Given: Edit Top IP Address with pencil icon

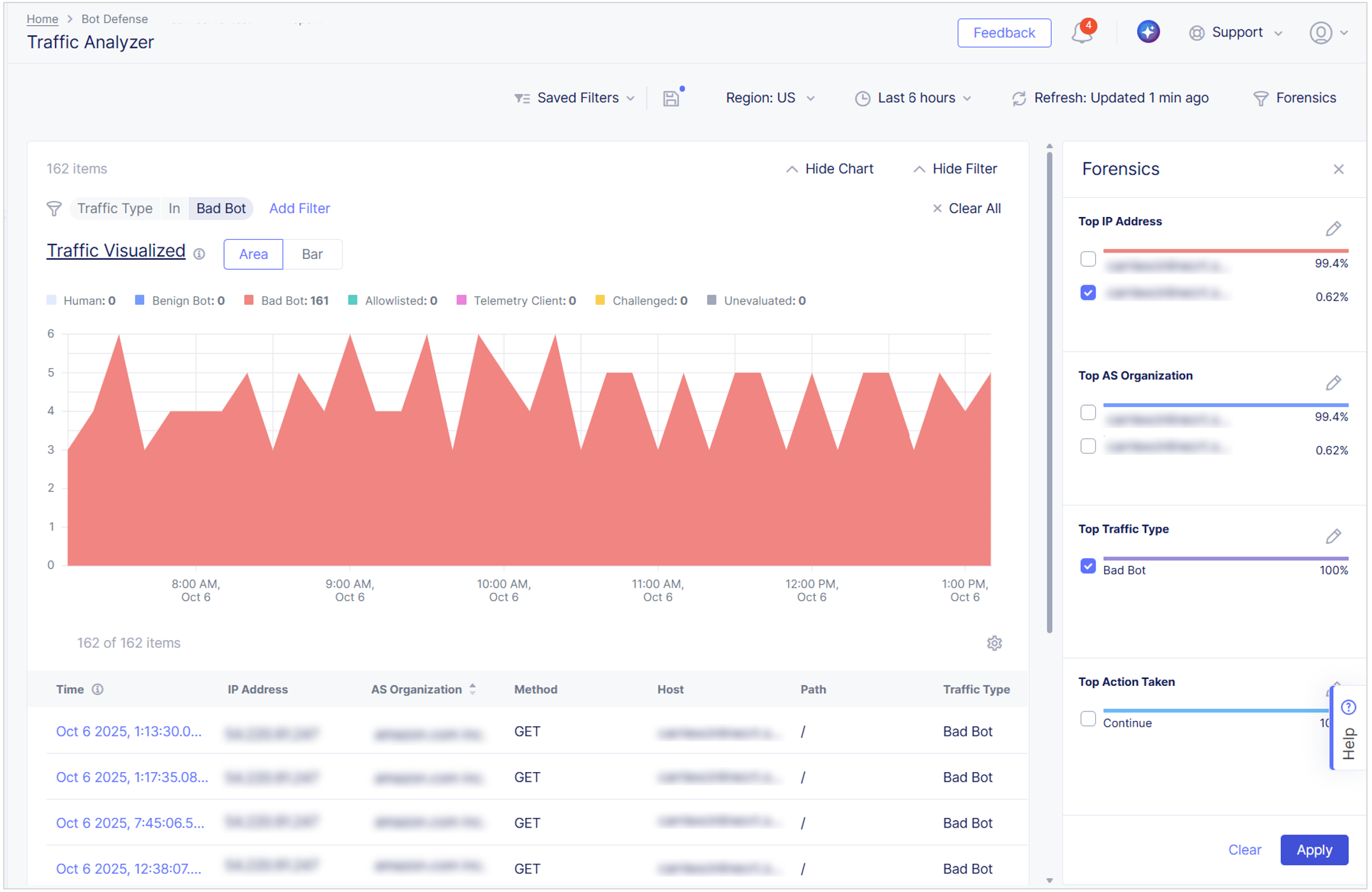Looking at the screenshot, I should (1333, 229).
